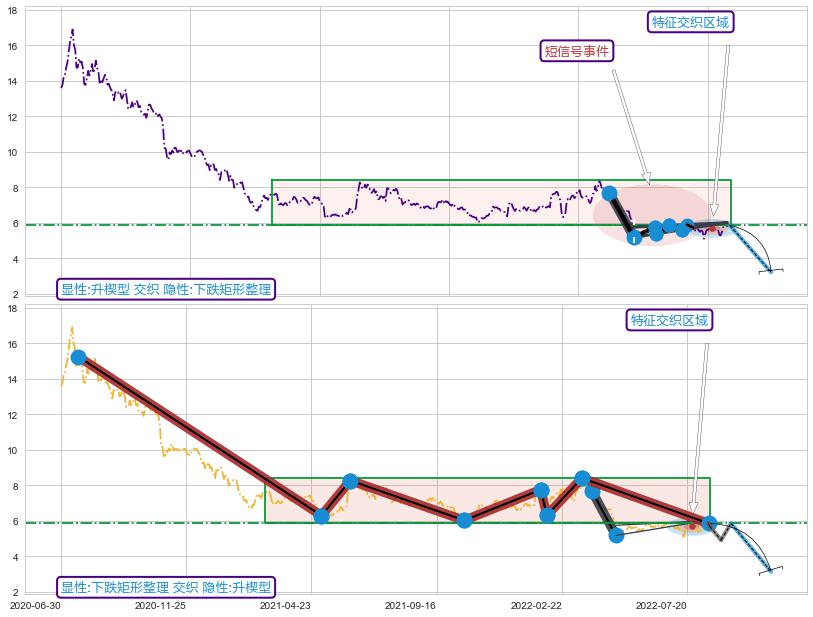This screenshot has width=813, height=617.
Task: Click lowest blue marker below bottom green rectangle
Action: click(616, 535)
